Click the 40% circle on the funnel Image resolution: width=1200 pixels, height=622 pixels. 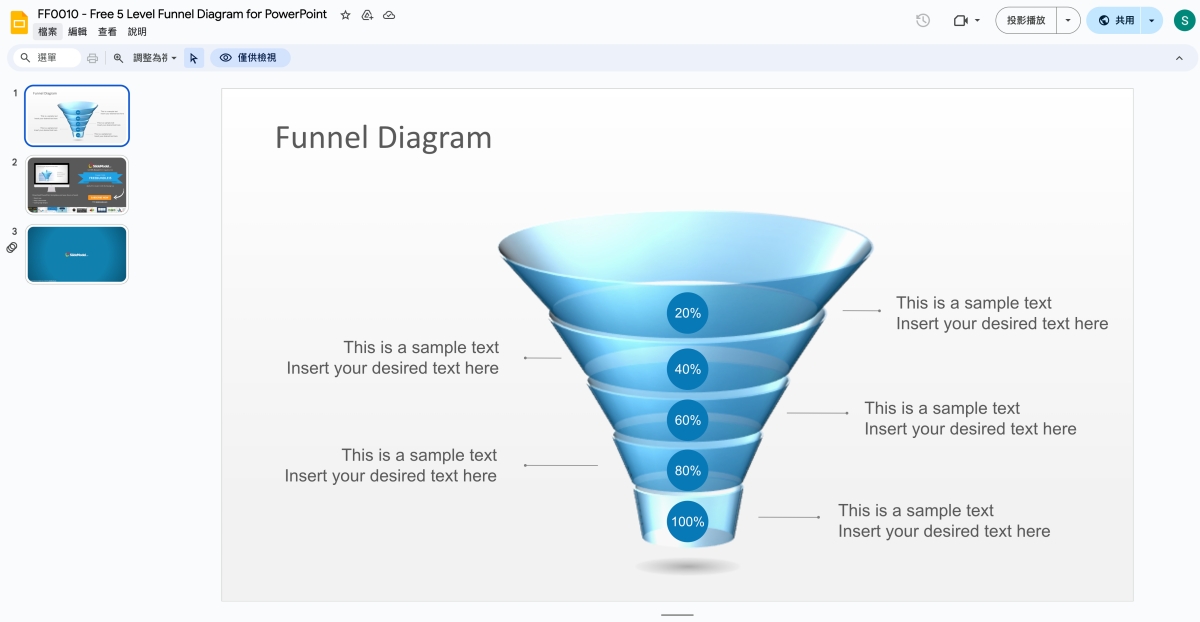[x=688, y=369]
